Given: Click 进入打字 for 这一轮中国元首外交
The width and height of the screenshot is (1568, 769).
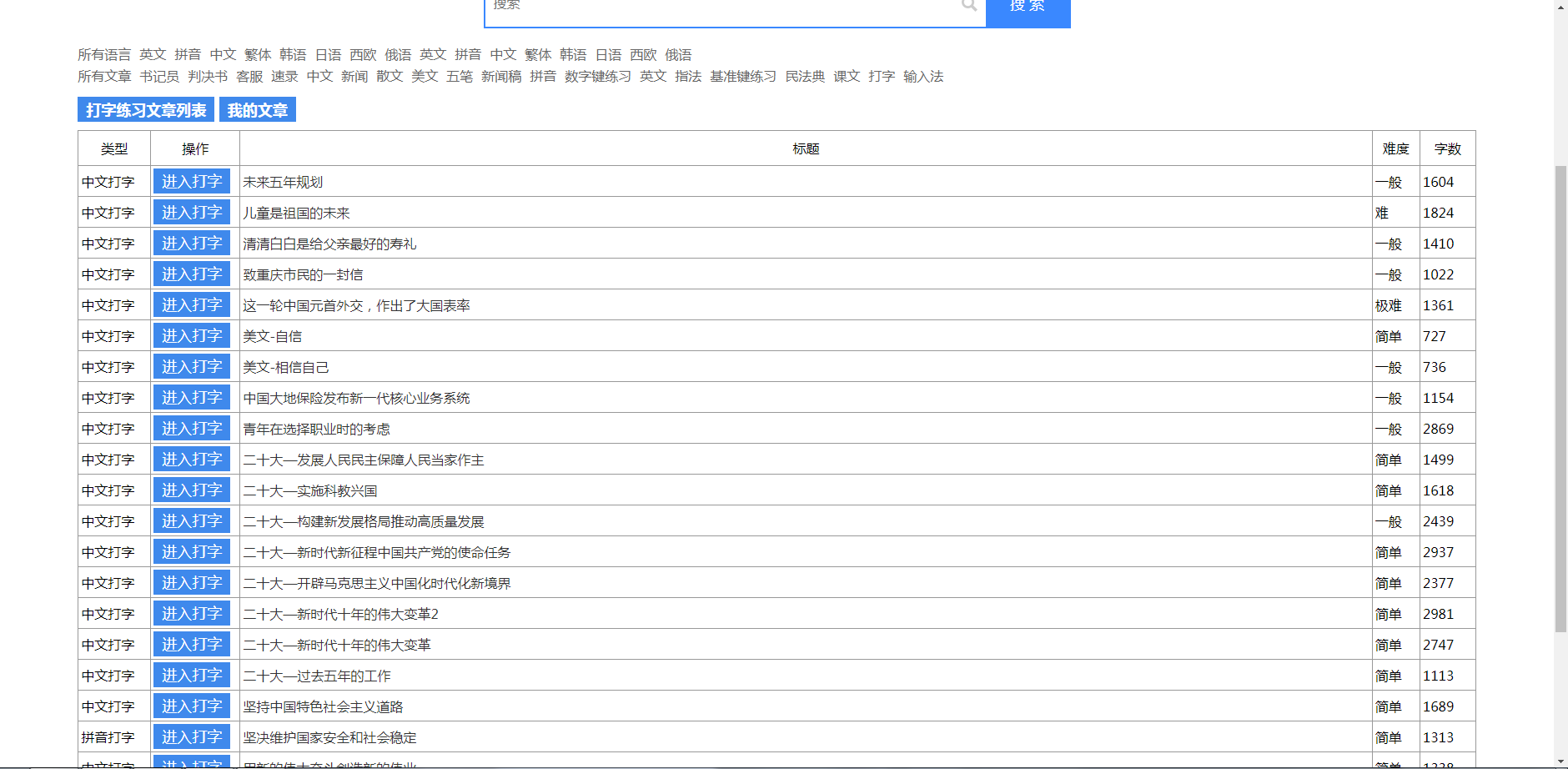Looking at the screenshot, I should click(x=192, y=304).
